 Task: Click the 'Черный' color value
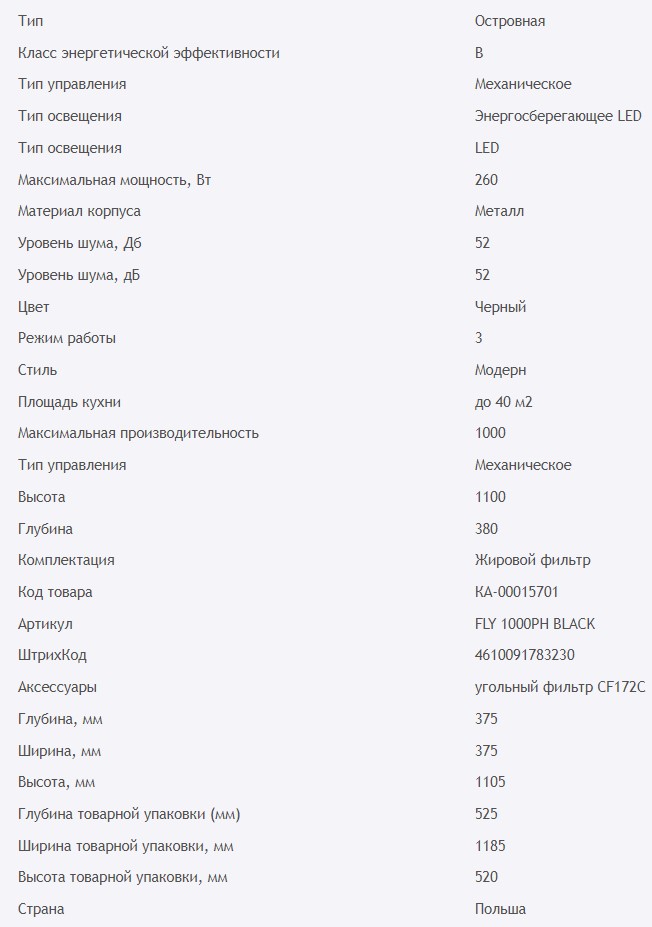(x=500, y=307)
